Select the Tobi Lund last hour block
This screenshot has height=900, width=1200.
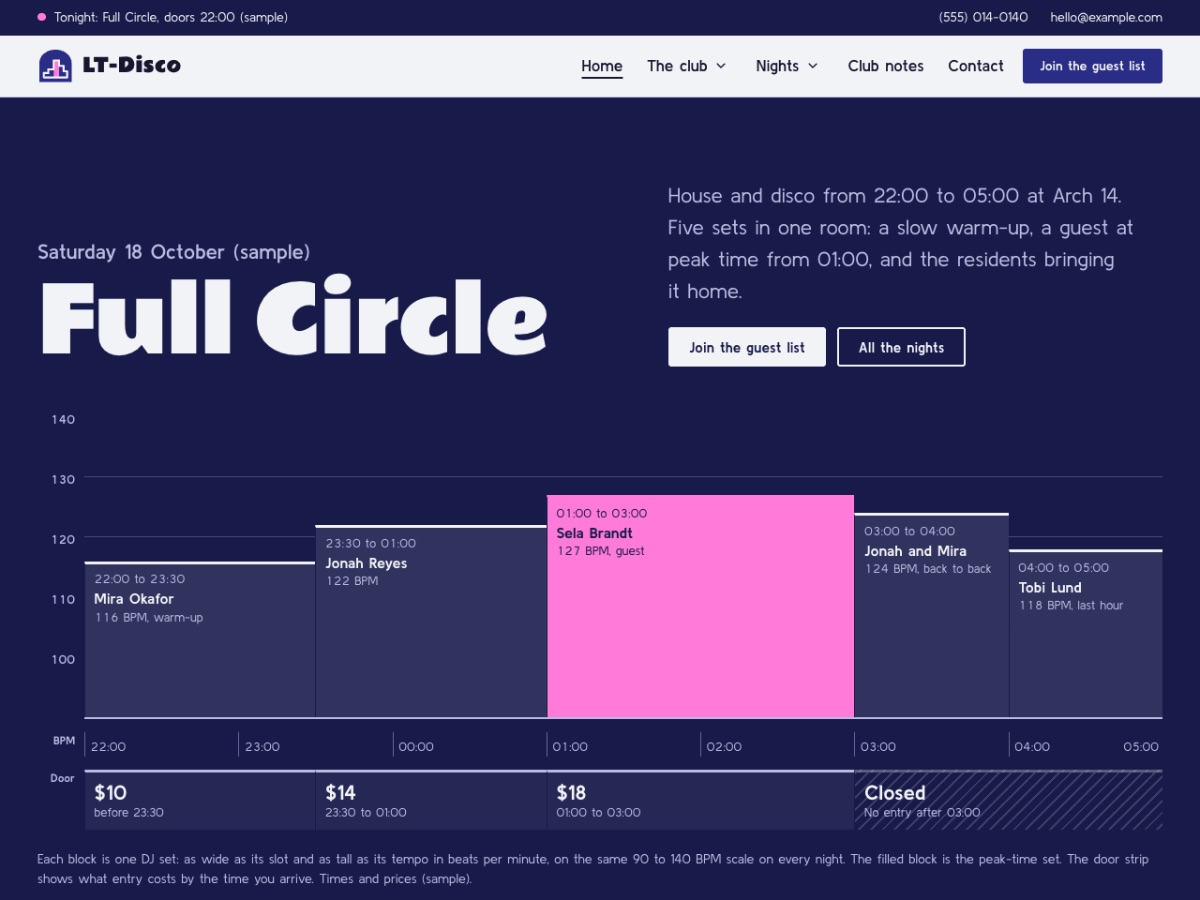click(1085, 634)
